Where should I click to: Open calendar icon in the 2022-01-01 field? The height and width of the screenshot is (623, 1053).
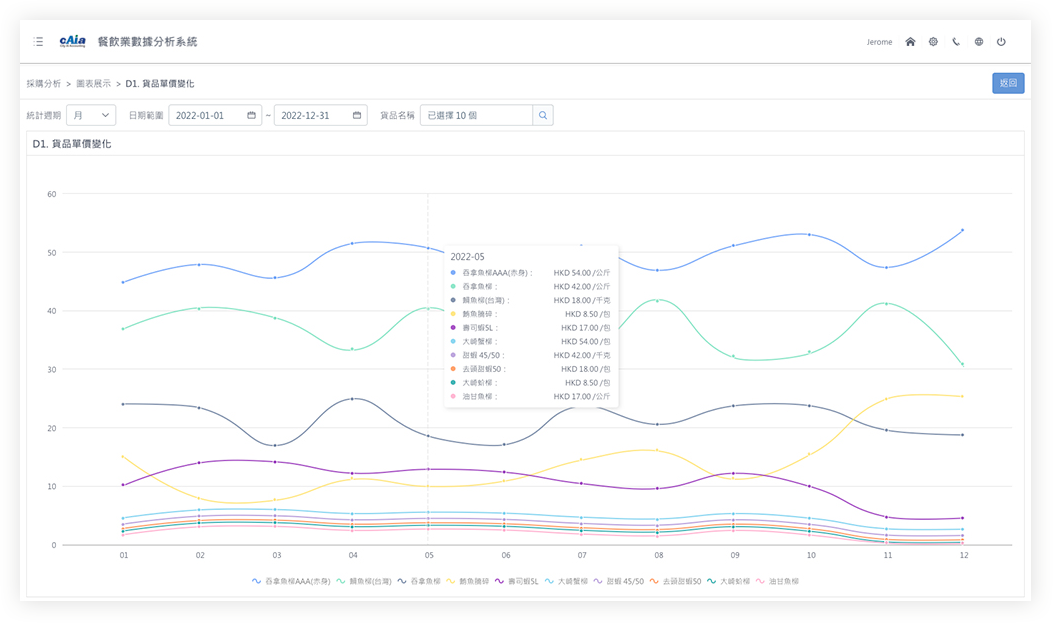251,115
